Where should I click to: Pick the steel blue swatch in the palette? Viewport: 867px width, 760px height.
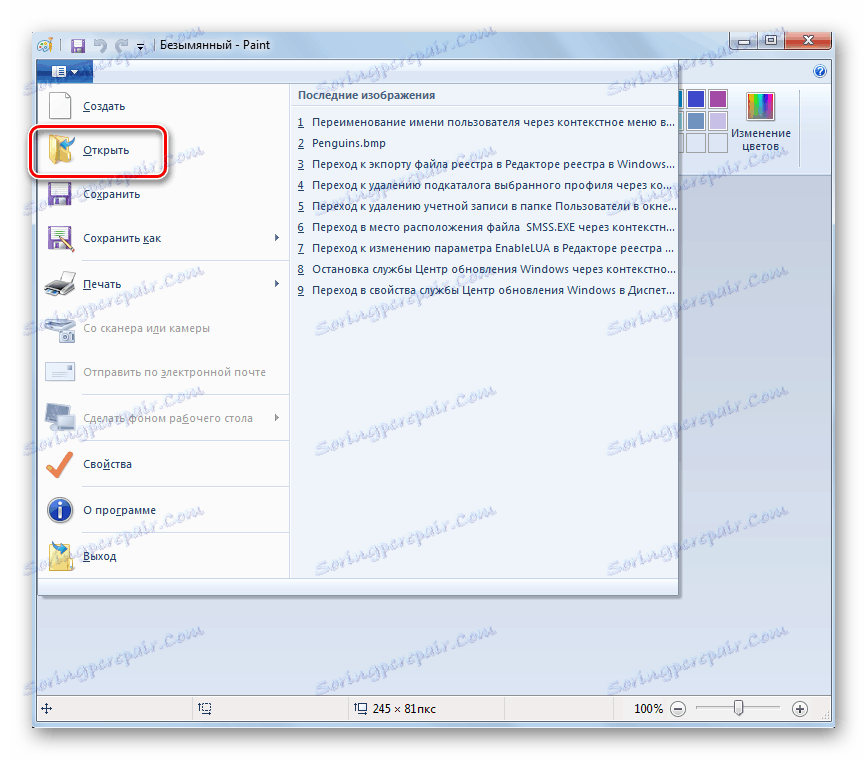[x=696, y=121]
